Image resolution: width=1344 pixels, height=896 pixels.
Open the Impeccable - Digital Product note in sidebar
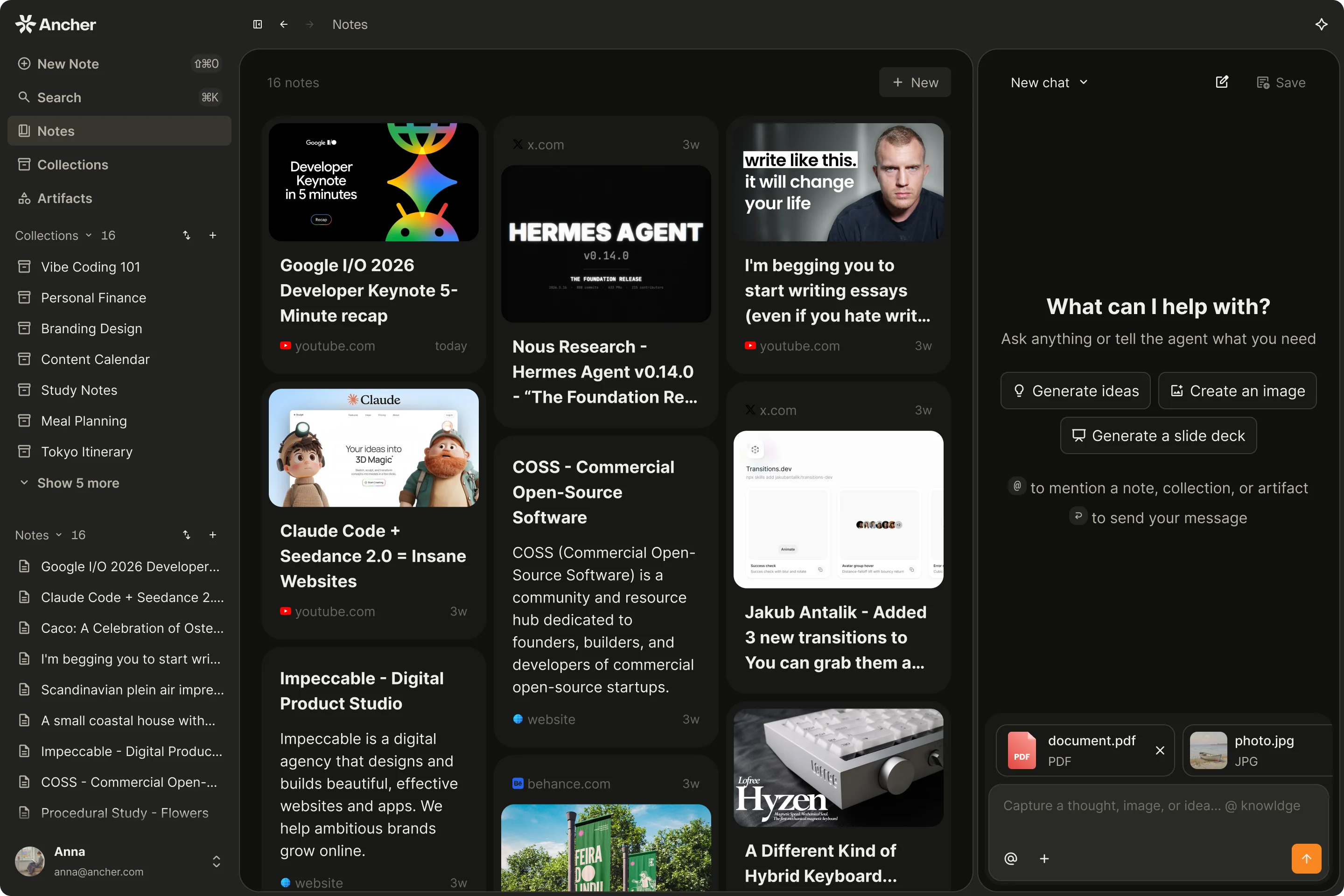point(119,752)
